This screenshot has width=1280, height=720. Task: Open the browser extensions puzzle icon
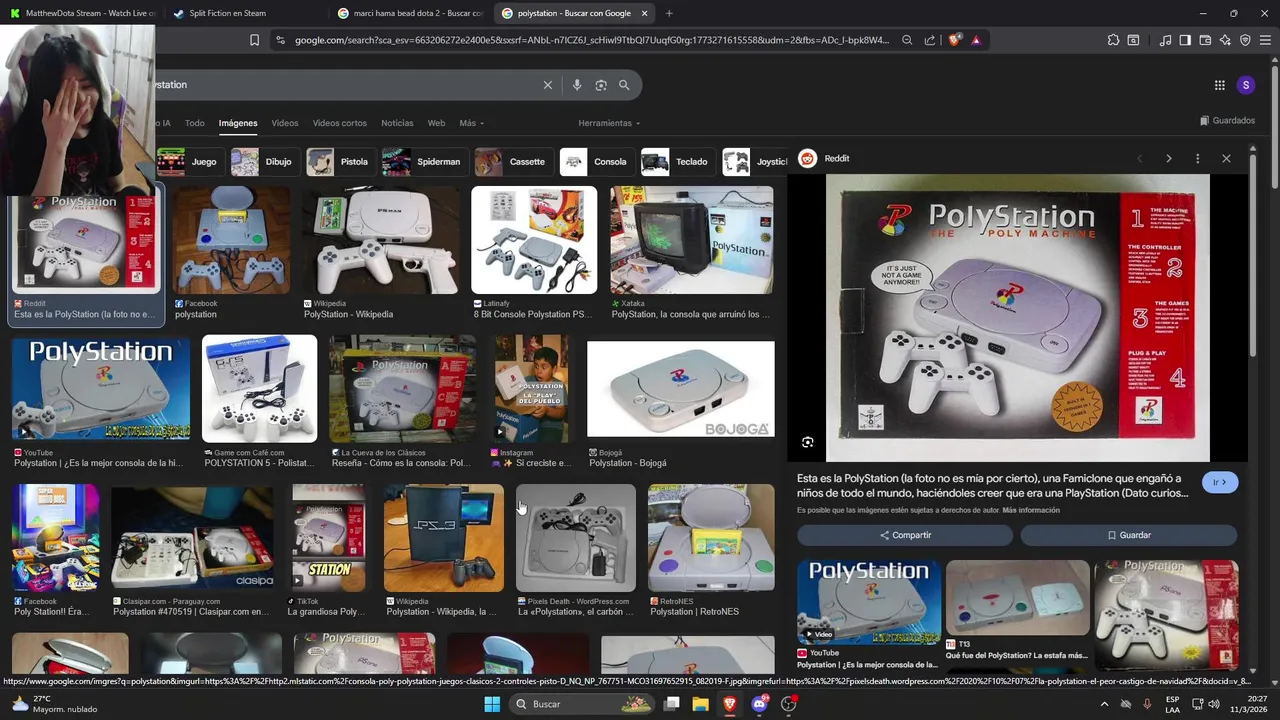pyautogui.click(x=1113, y=40)
